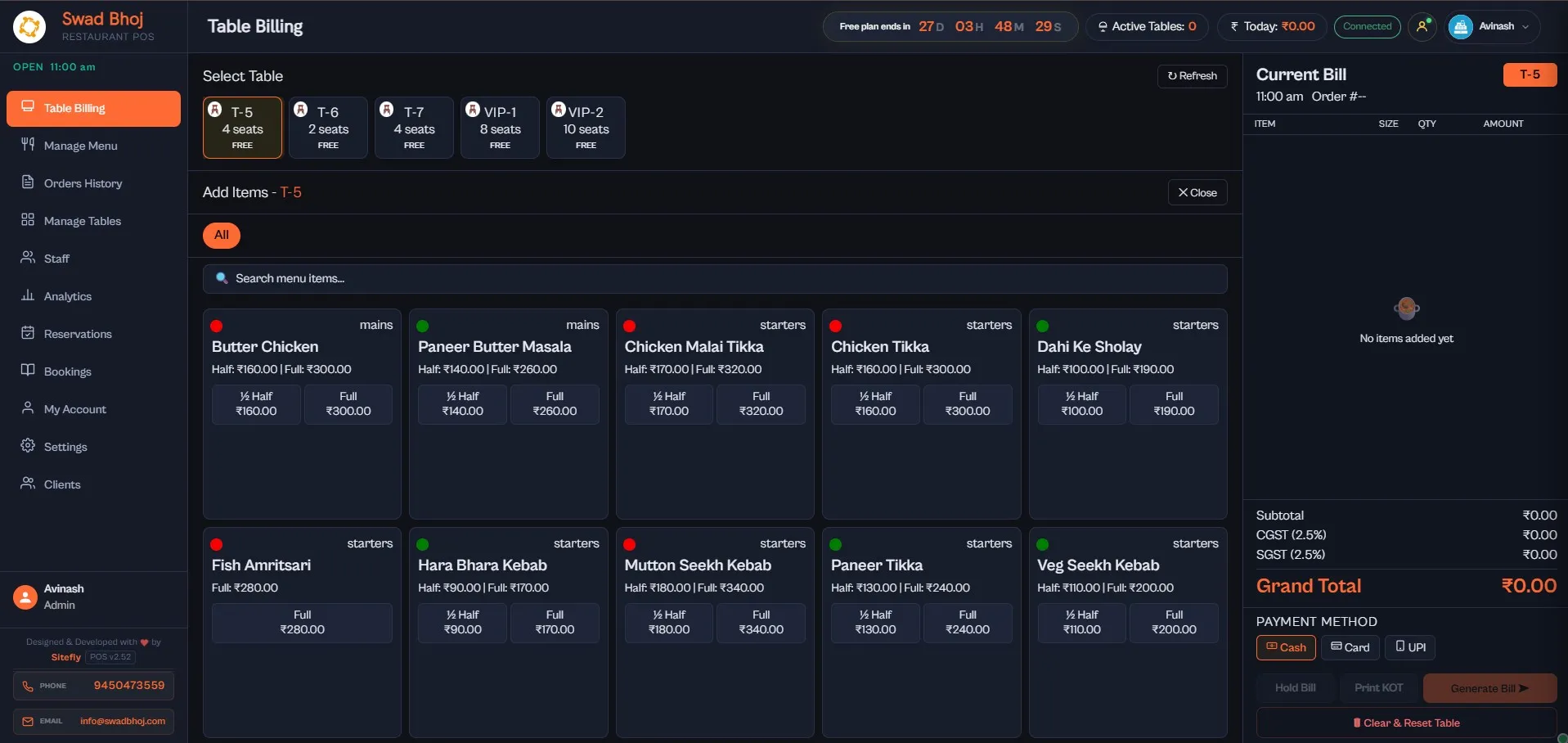Open Settings from sidebar
The image size is (1568, 743).
pos(93,447)
